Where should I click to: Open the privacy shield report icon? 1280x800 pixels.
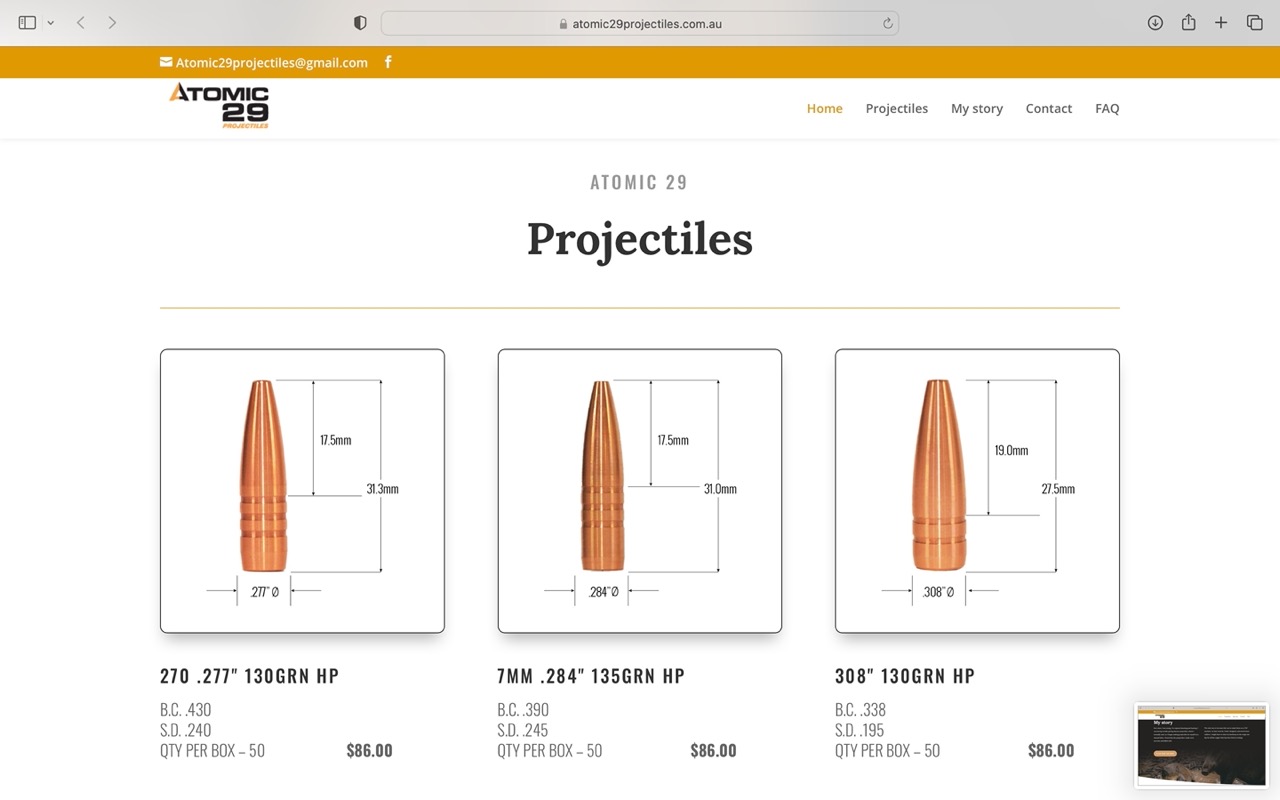360,23
